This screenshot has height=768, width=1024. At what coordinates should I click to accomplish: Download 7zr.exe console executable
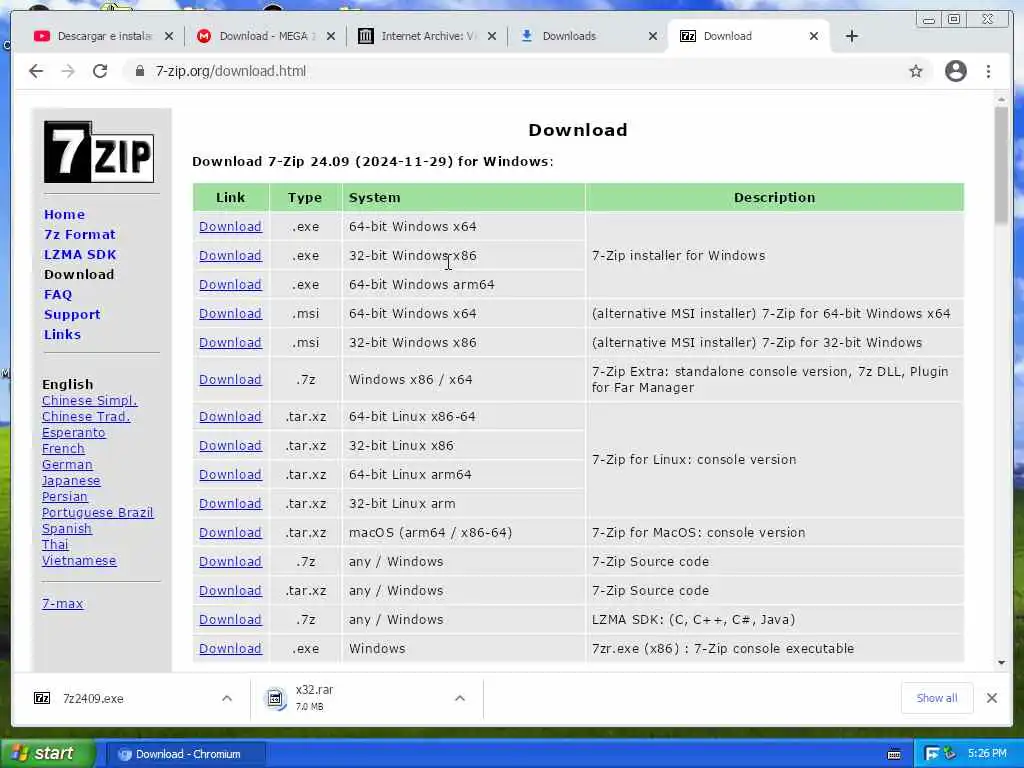[230, 648]
